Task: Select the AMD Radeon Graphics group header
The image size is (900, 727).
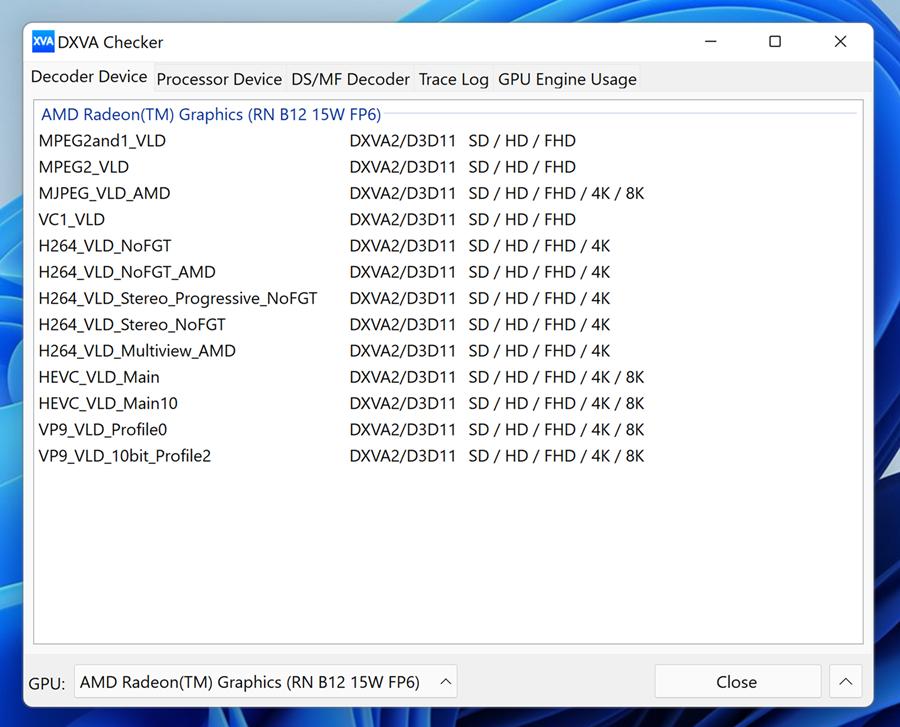Action: pos(211,115)
